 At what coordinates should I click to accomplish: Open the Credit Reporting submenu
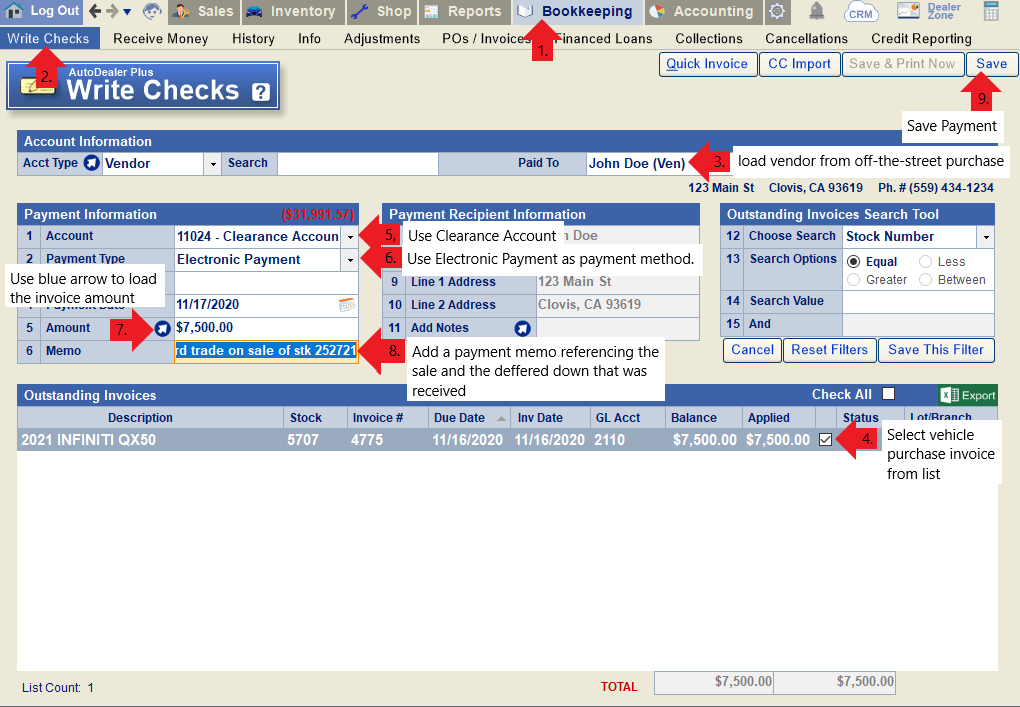[921, 38]
